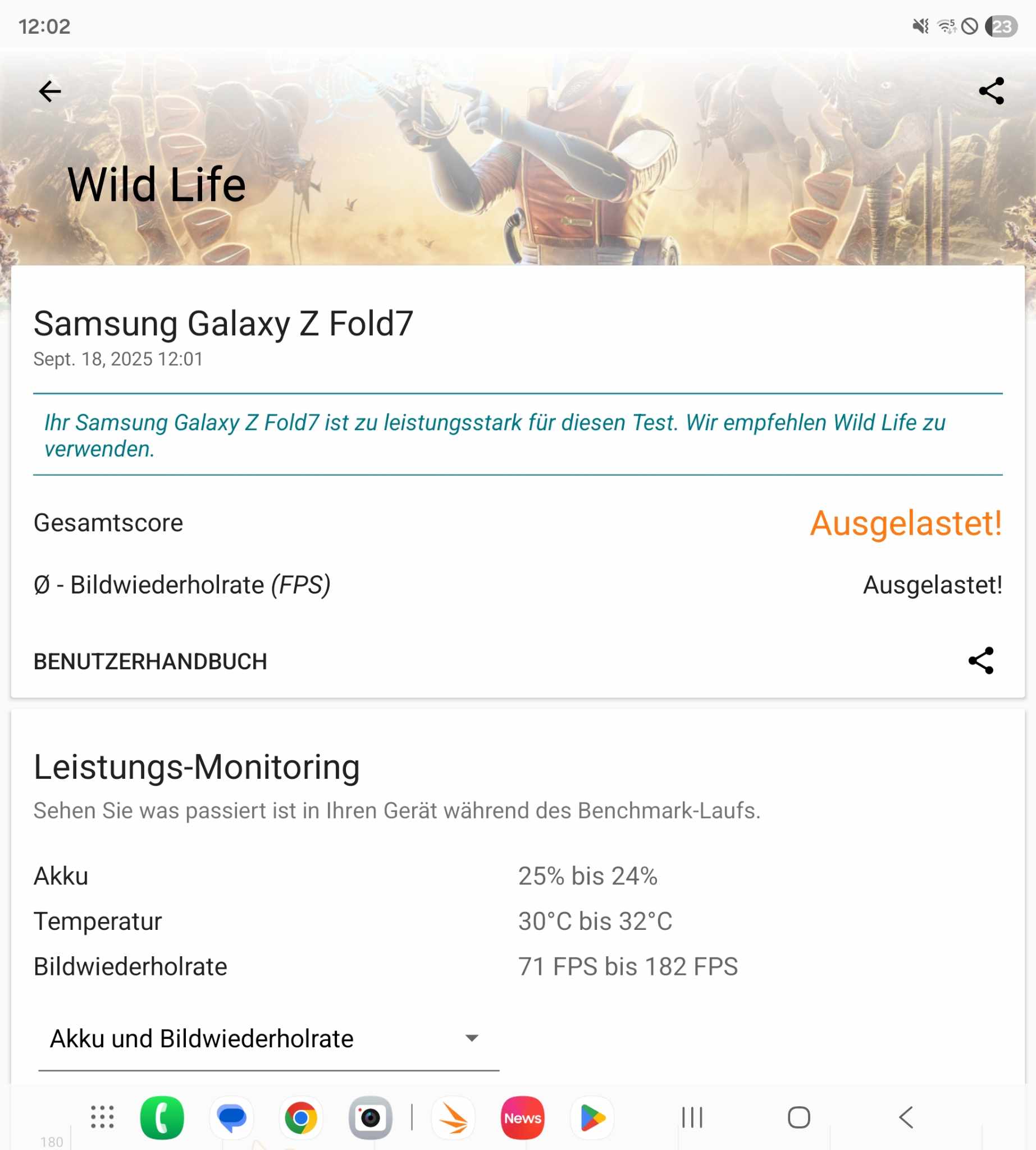
Task: Open the orange bird app icon
Action: (x=453, y=1117)
